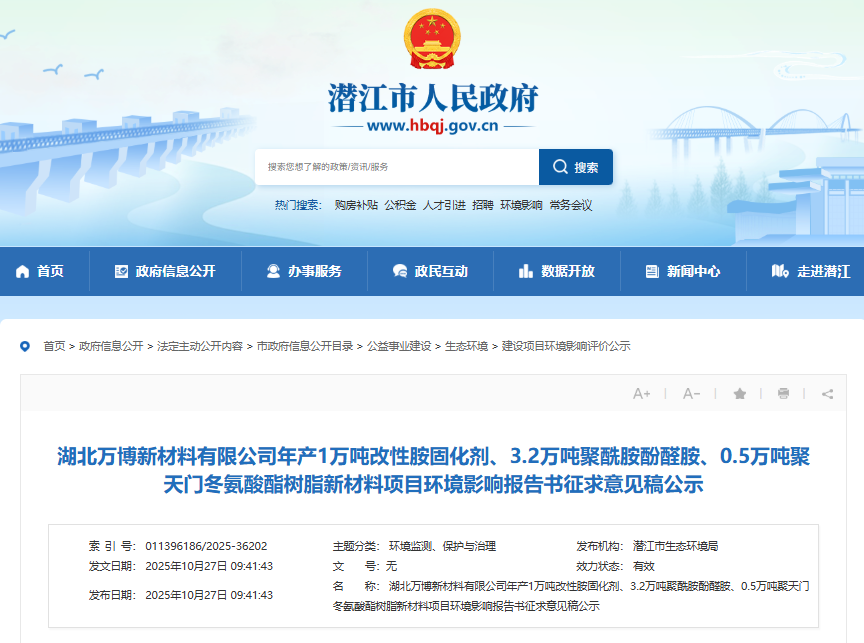Click the blue 搜索 search button

[x=576, y=167]
